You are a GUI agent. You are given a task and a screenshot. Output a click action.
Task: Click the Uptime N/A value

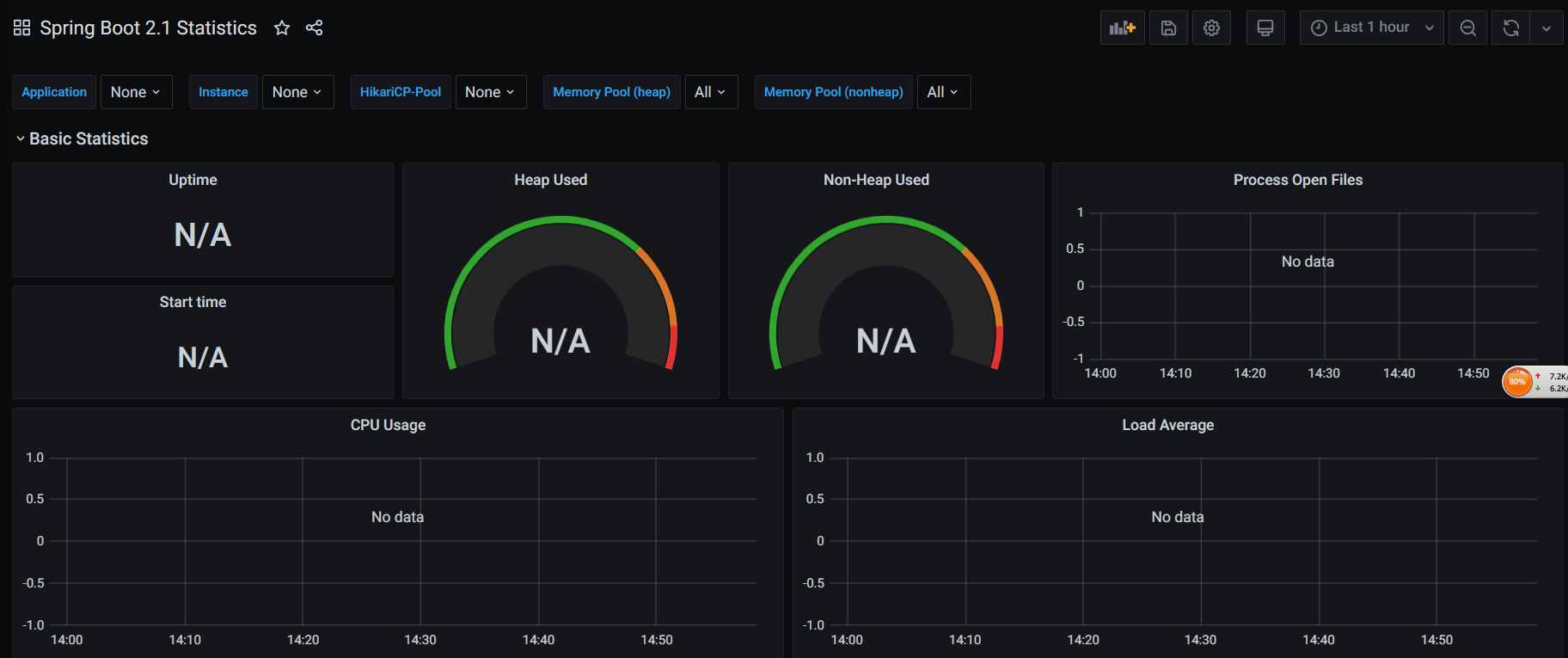(x=203, y=235)
